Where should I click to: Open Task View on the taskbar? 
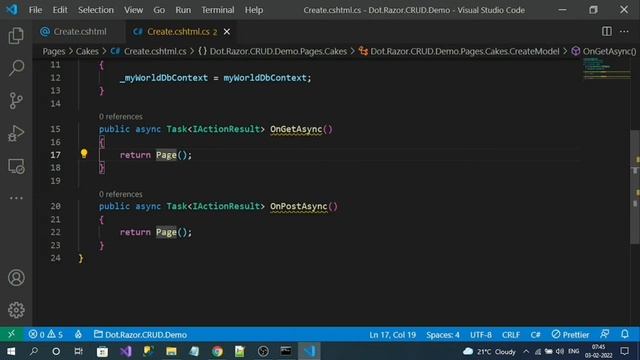click(78, 351)
